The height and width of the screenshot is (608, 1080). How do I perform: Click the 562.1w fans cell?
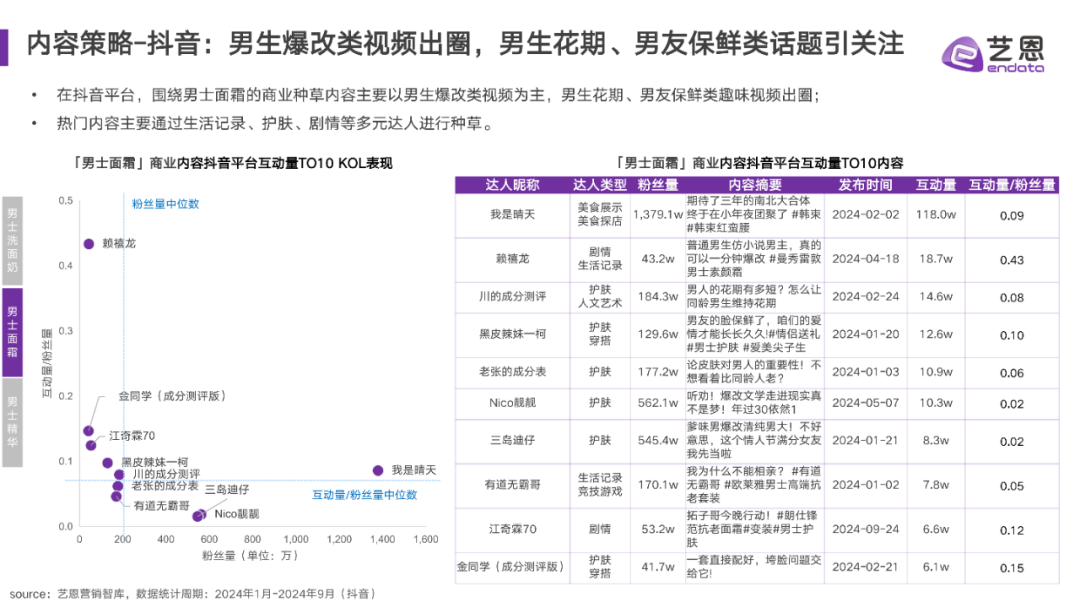coord(658,403)
